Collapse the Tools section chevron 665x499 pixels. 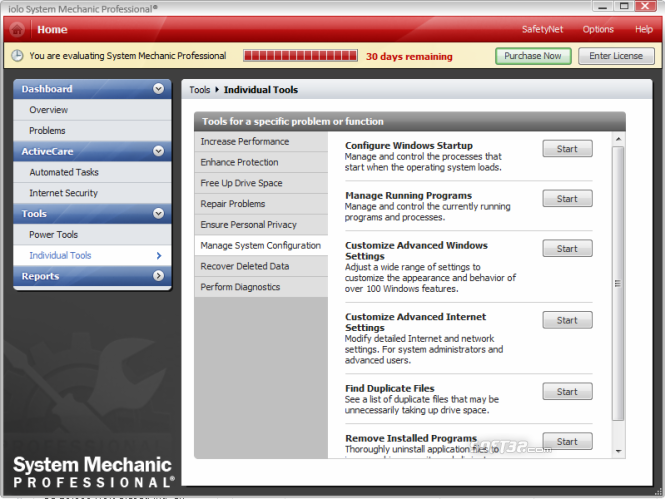click(158, 213)
